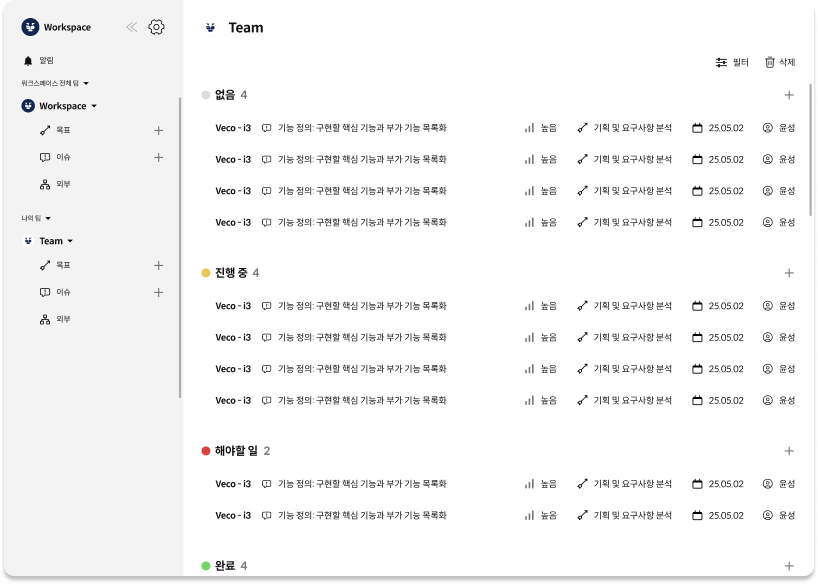Click the settings gear in the sidebar
This screenshot has height=584, width=818.
[x=156, y=27]
